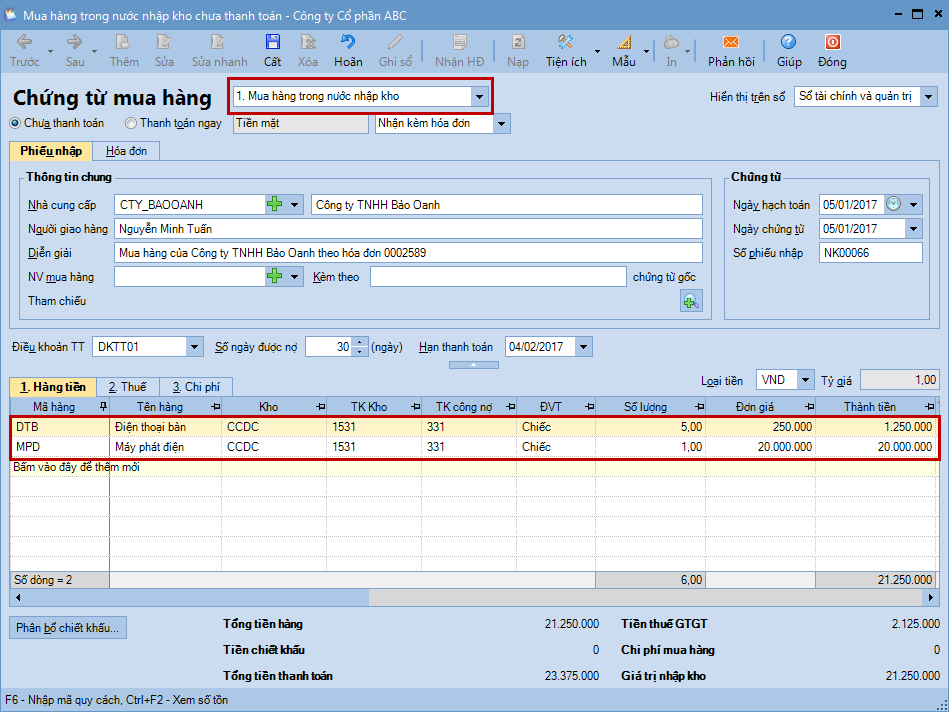Click the Hoãn undo icon
949x712 pixels.
pos(348,42)
